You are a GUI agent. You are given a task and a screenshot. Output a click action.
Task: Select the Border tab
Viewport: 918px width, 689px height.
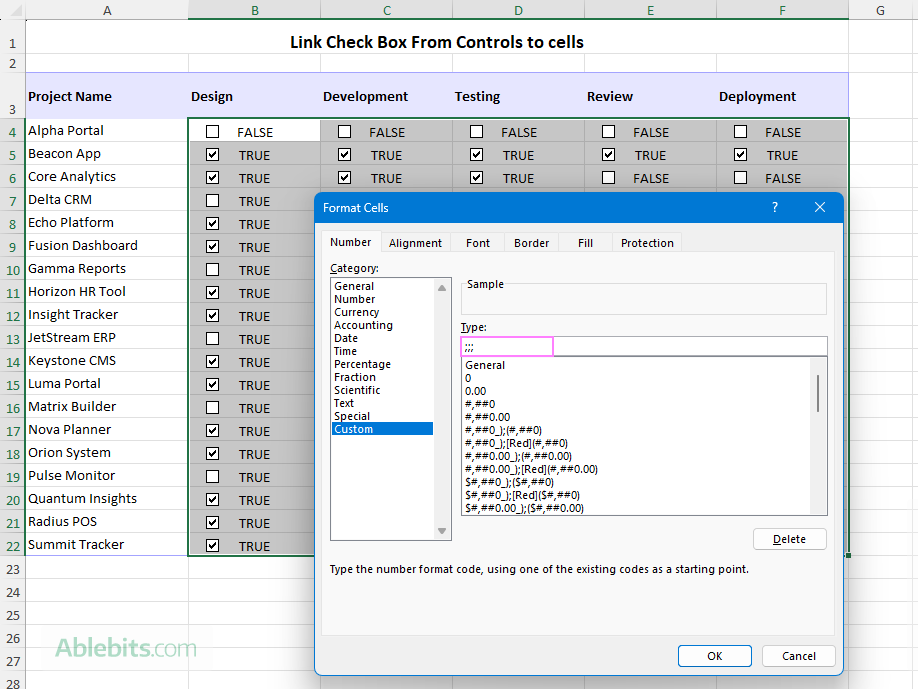pyautogui.click(x=531, y=242)
